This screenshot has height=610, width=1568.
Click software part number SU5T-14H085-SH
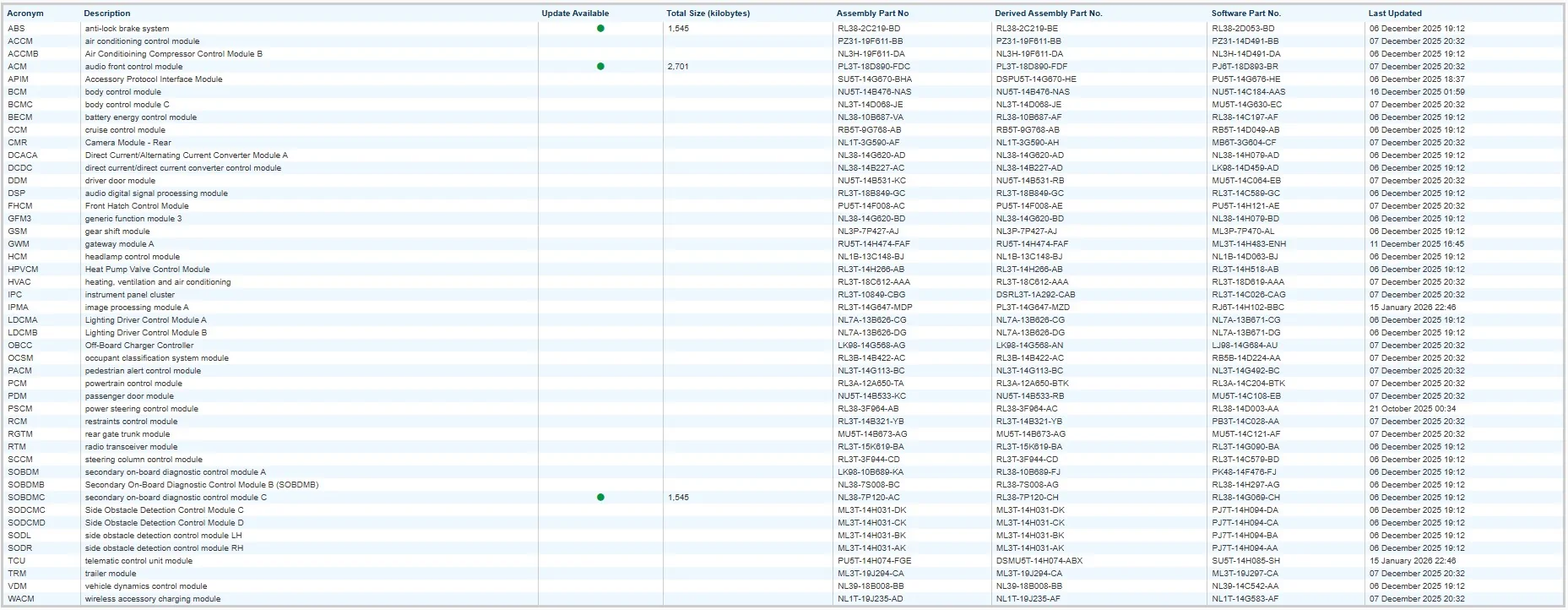click(x=1245, y=561)
